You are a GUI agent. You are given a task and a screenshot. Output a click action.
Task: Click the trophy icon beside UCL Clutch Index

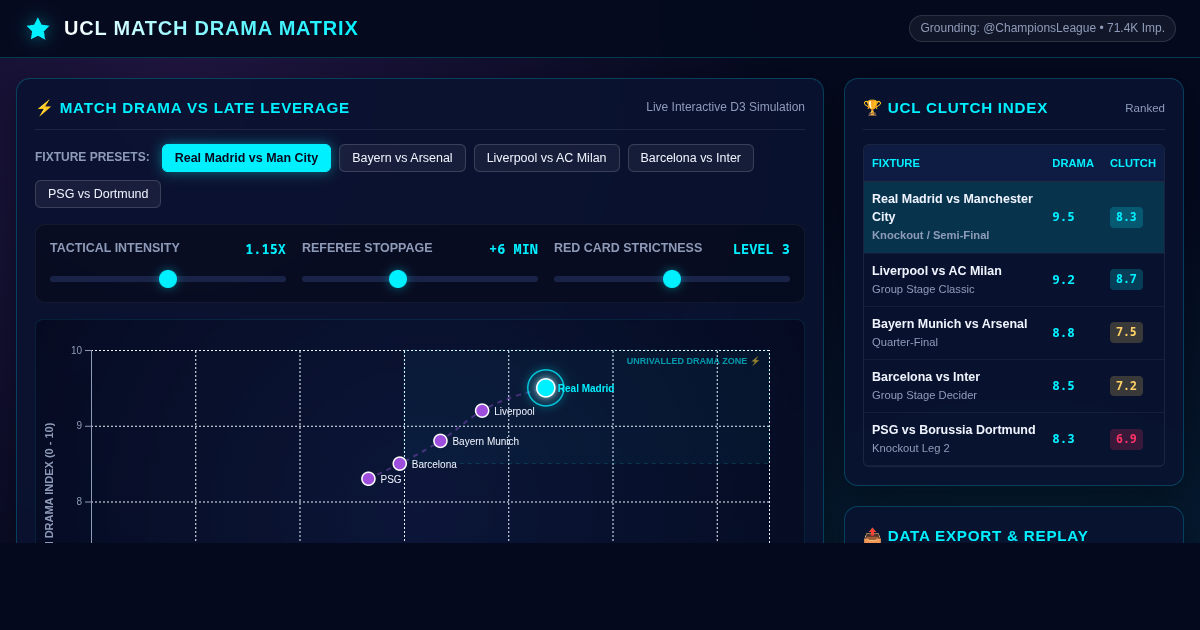click(872, 108)
